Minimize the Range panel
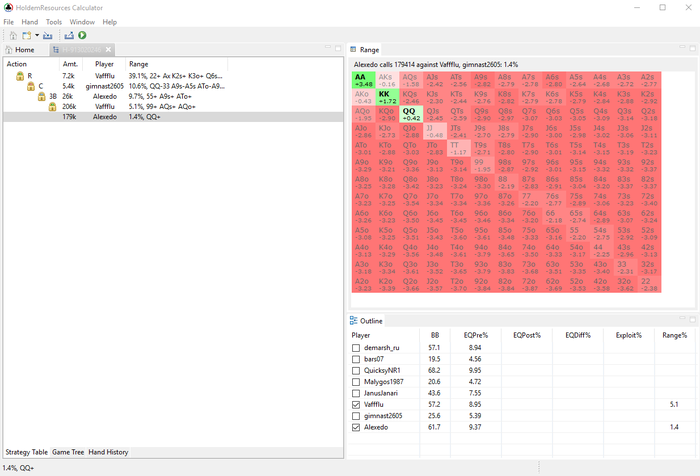This screenshot has width=700, height=476. [x=682, y=47]
